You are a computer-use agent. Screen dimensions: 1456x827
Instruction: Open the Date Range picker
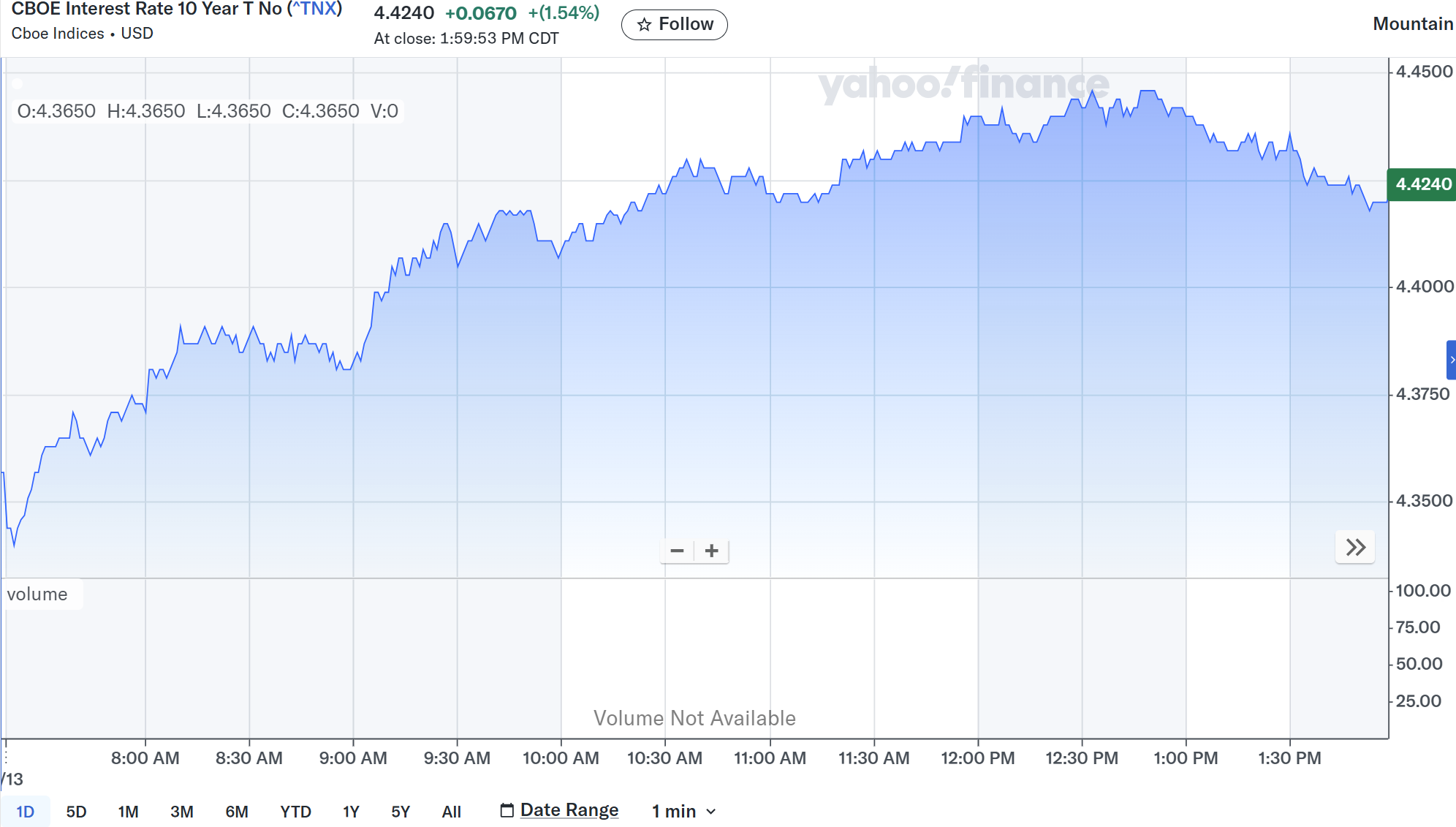click(x=559, y=810)
